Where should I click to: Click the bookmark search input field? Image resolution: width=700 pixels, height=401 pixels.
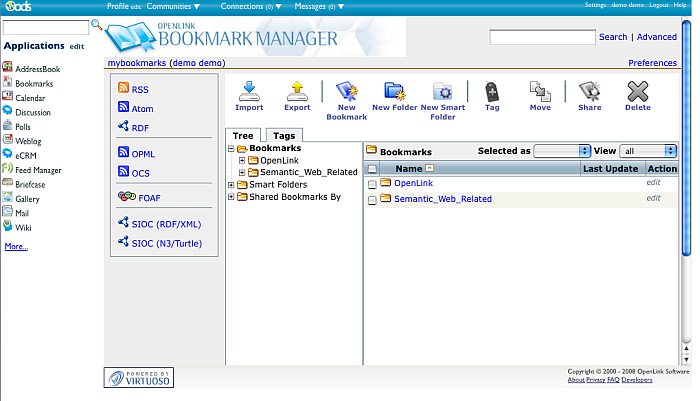point(541,37)
